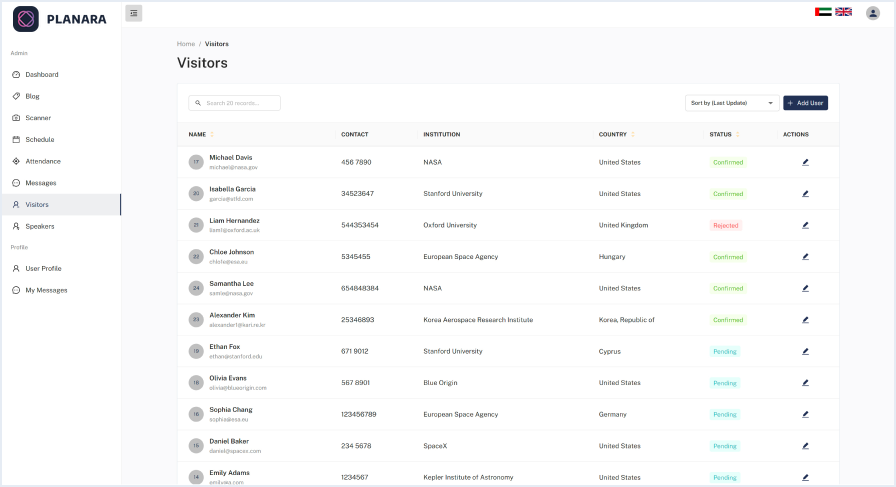Click the contact number 123456789
This screenshot has height=487, width=896.
tap(358, 414)
